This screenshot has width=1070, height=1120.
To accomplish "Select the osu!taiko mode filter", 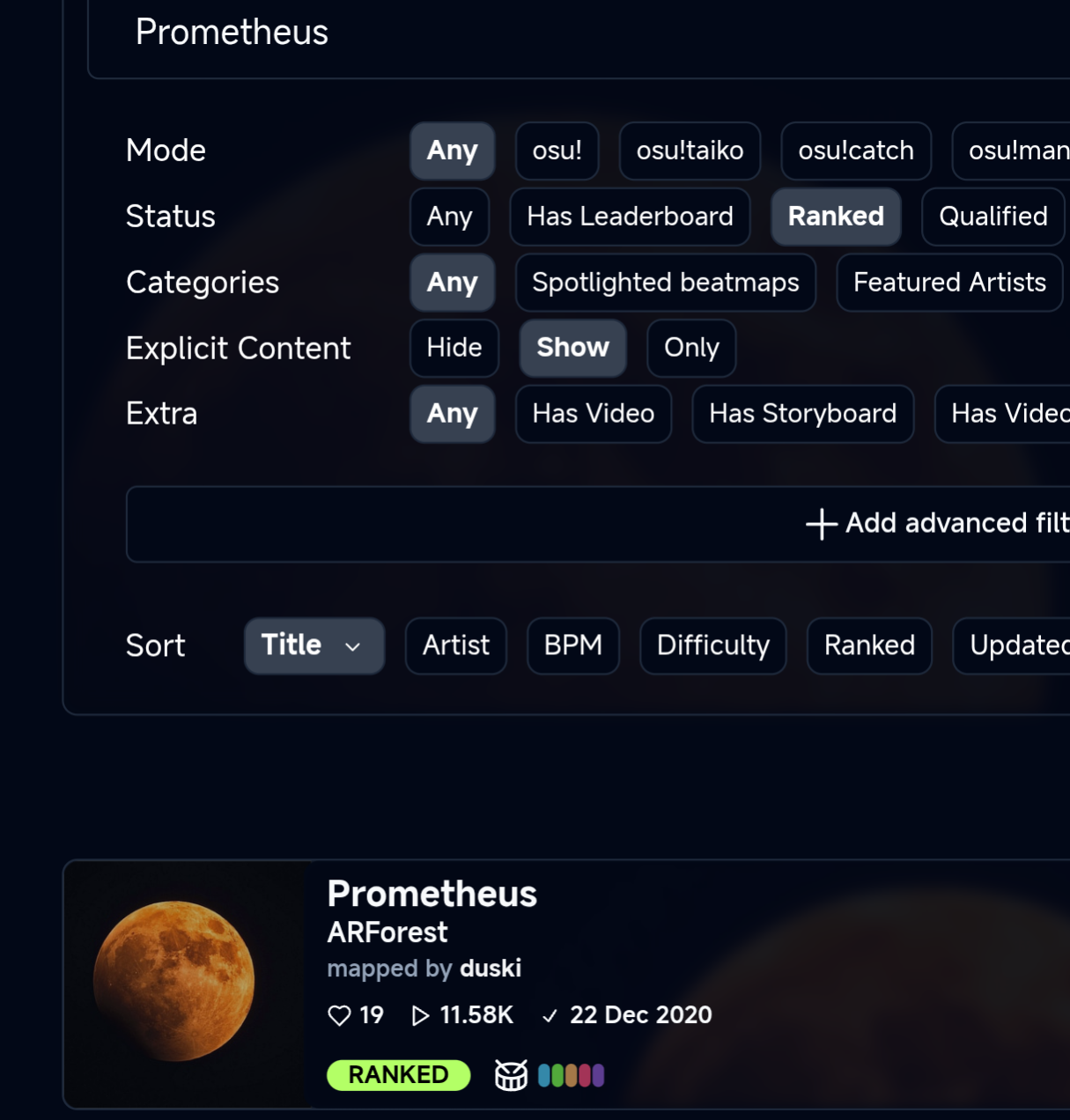I will [690, 151].
